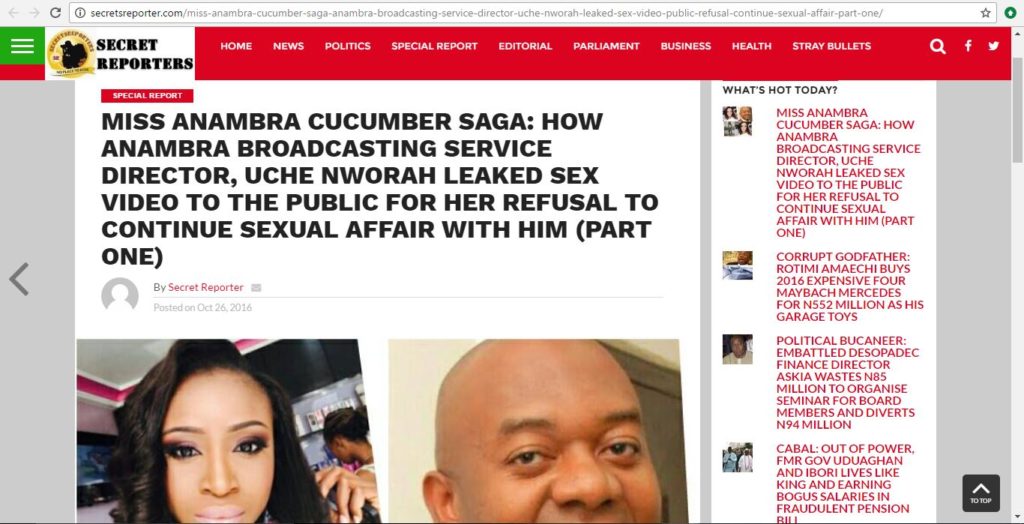Open the Facebook page icon
This screenshot has height=524, width=1024.
(968, 46)
